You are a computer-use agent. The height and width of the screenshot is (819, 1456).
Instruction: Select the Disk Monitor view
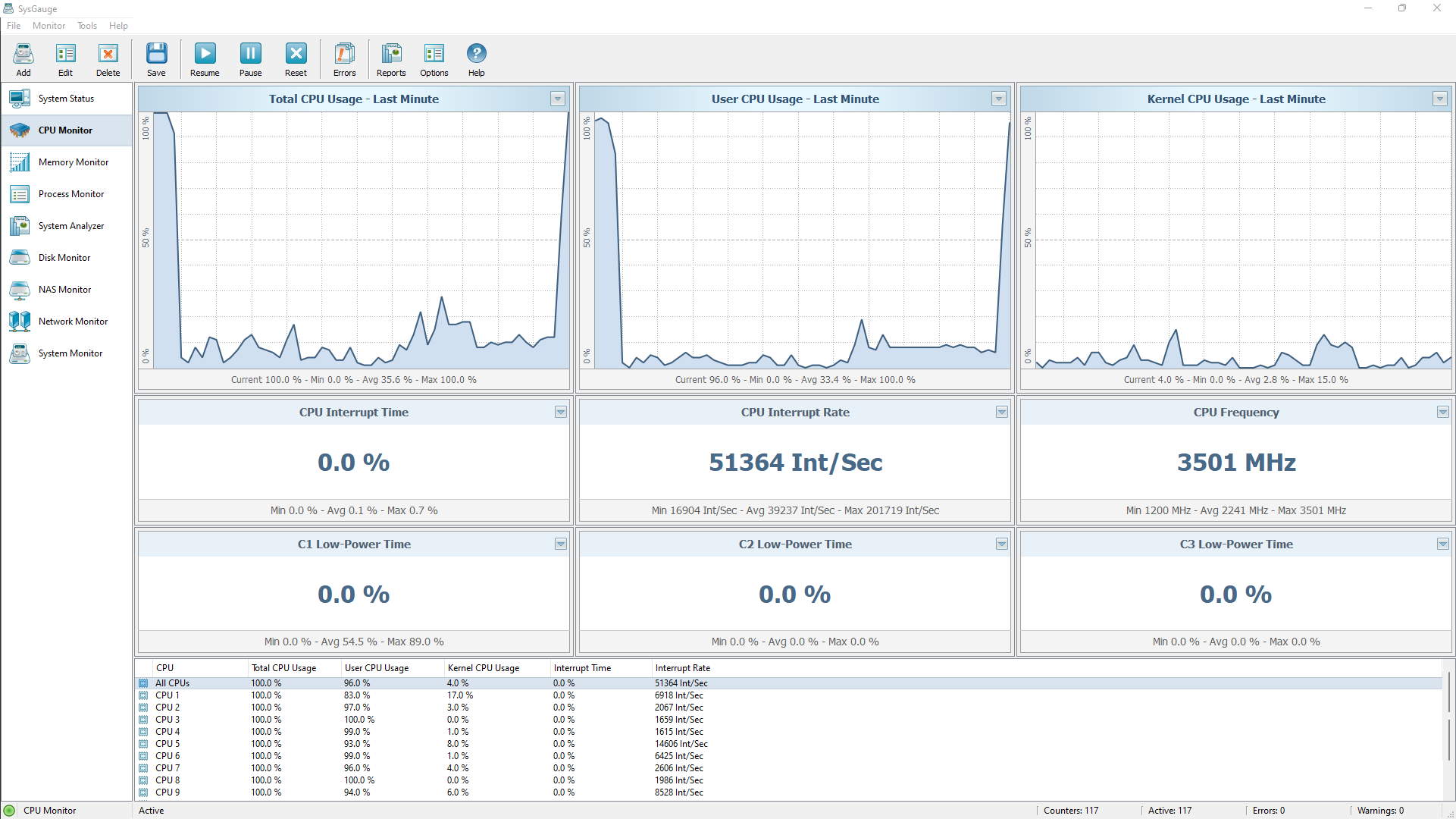pyautogui.click(x=67, y=257)
